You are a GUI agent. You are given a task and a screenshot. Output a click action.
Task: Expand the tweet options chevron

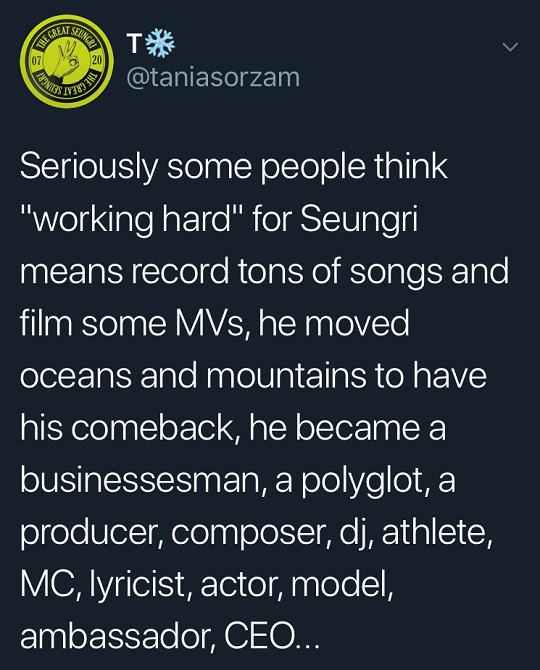(510, 47)
